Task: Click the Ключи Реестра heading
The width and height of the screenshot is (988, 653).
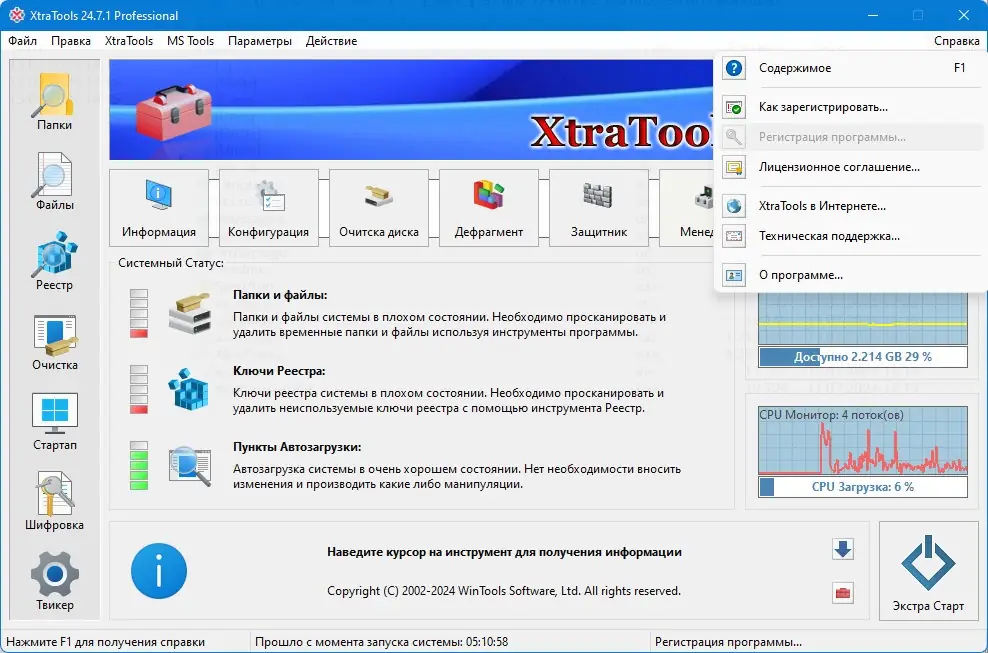Action: [x=279, y=371]
